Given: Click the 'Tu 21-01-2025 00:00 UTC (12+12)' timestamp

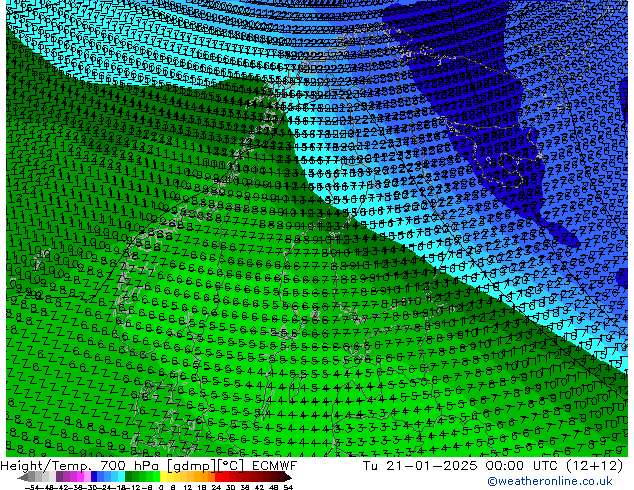Looking at the screenshot, I should (x=493, y=466).
